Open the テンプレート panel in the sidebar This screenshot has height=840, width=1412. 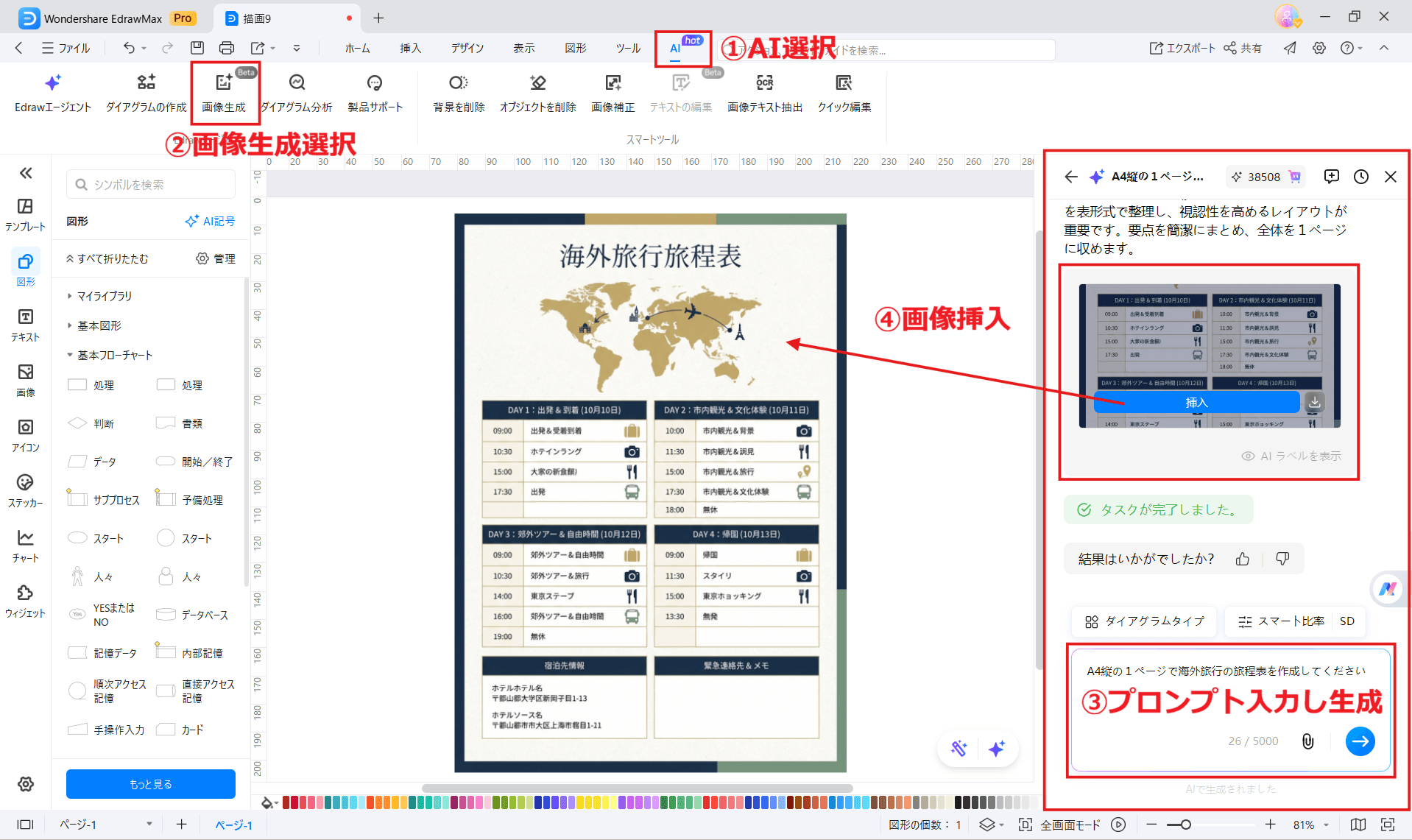pos(25,213)
